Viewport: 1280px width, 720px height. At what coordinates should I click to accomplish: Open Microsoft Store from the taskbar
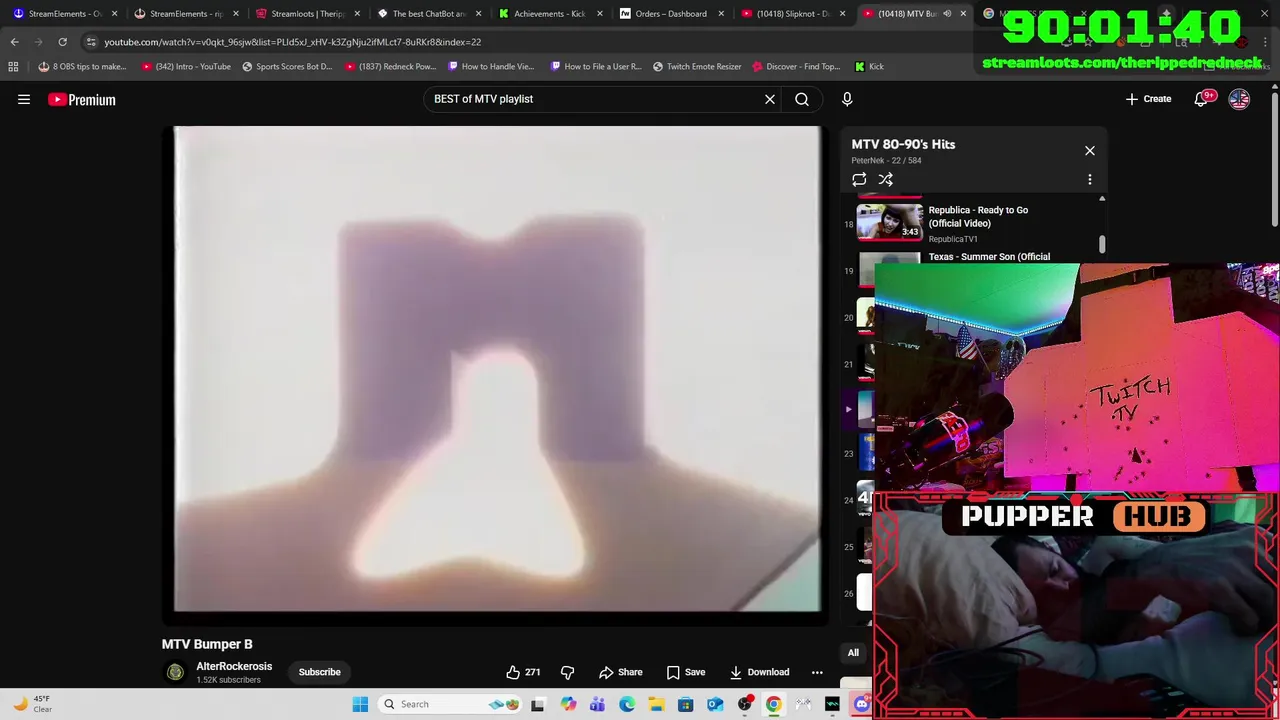685,704
